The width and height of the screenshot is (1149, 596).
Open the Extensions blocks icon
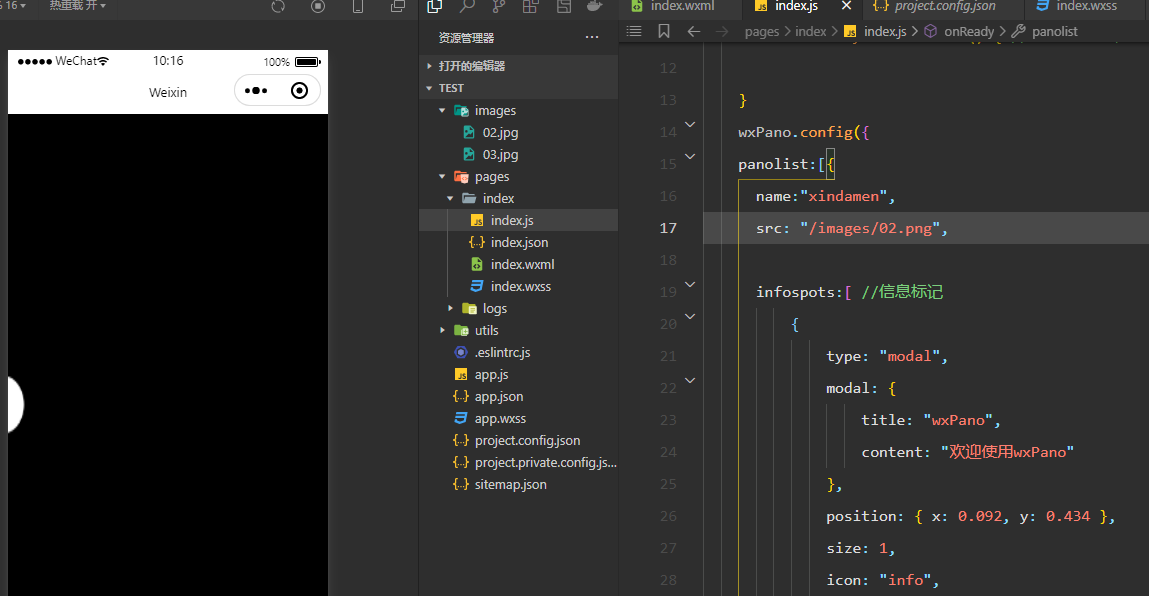tap(531, 7)
